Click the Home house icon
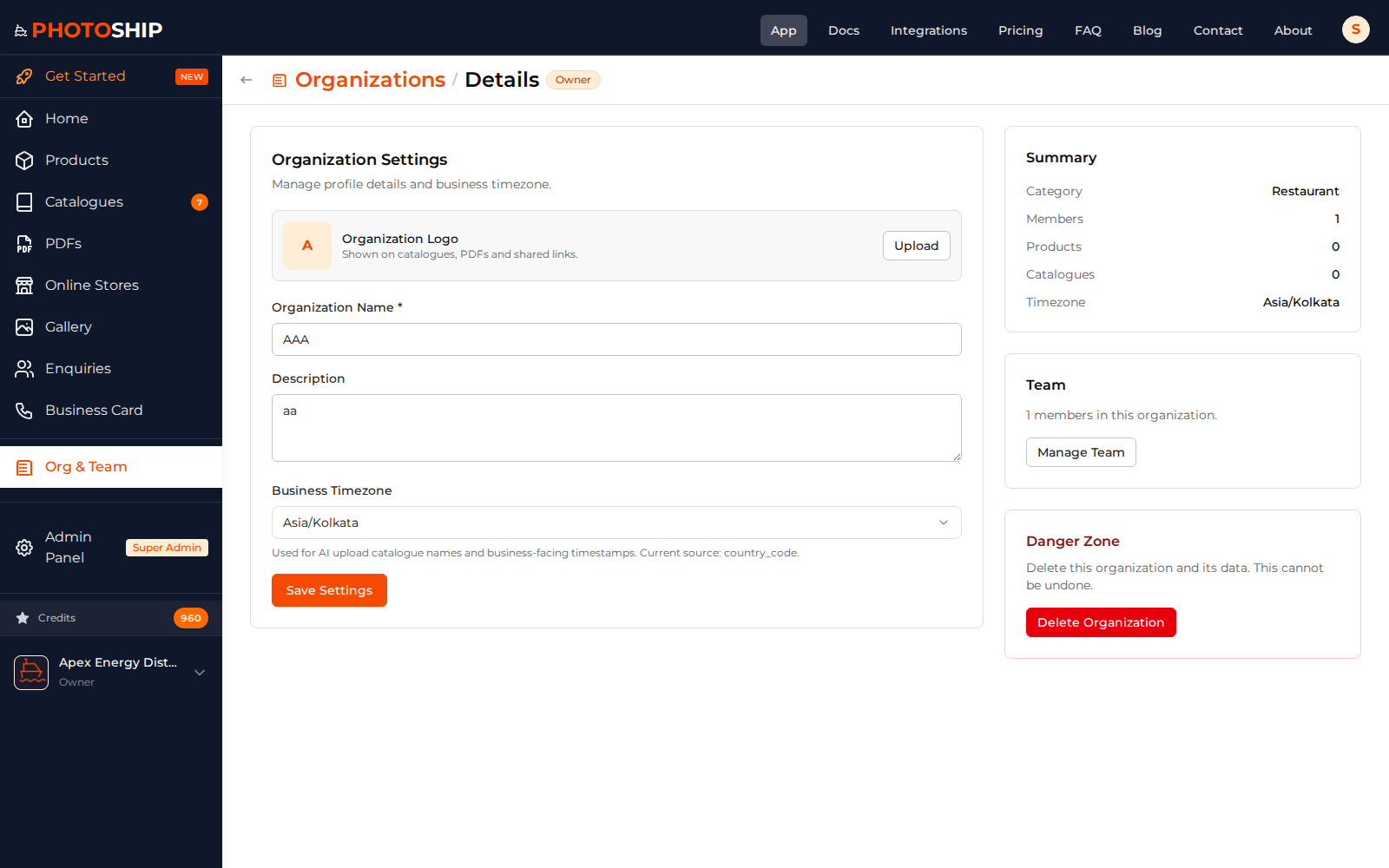 (x=24, y=119)
